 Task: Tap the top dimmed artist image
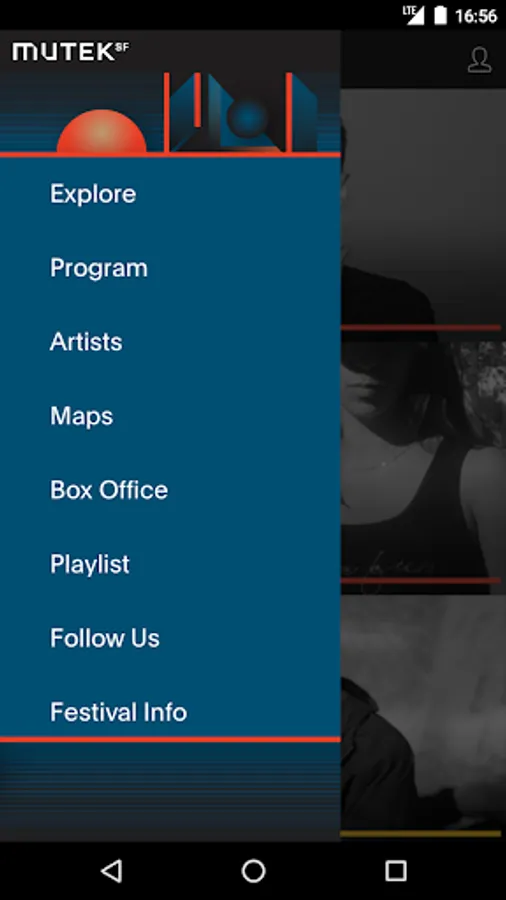(x=423, y=207)
